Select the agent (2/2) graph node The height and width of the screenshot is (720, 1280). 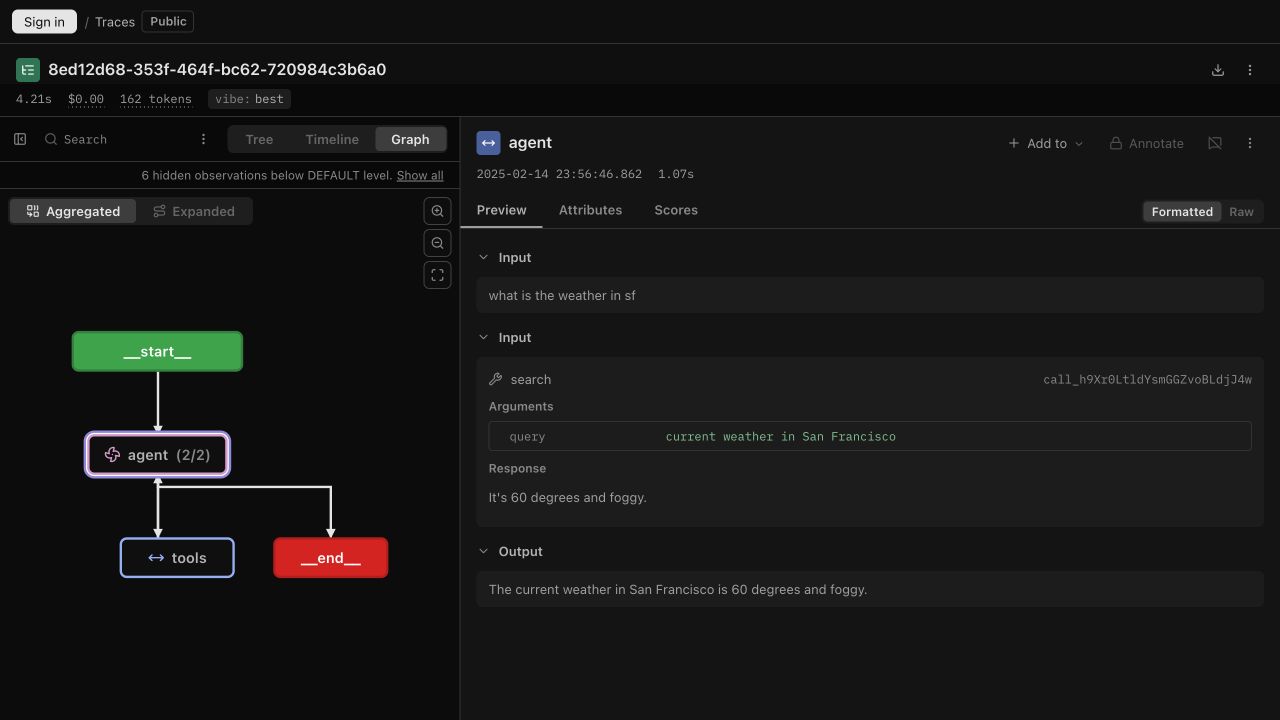coord(157,455)
